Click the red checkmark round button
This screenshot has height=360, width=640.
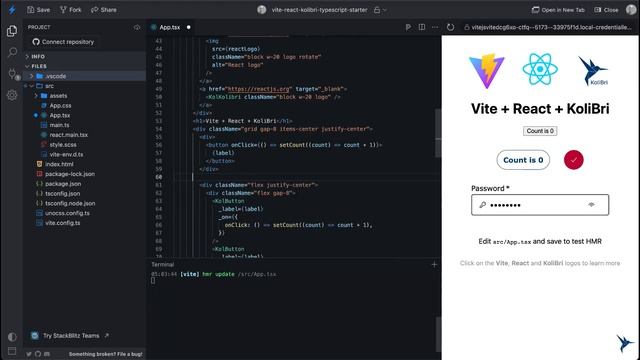pyautogui.click(x=573, y=160)
